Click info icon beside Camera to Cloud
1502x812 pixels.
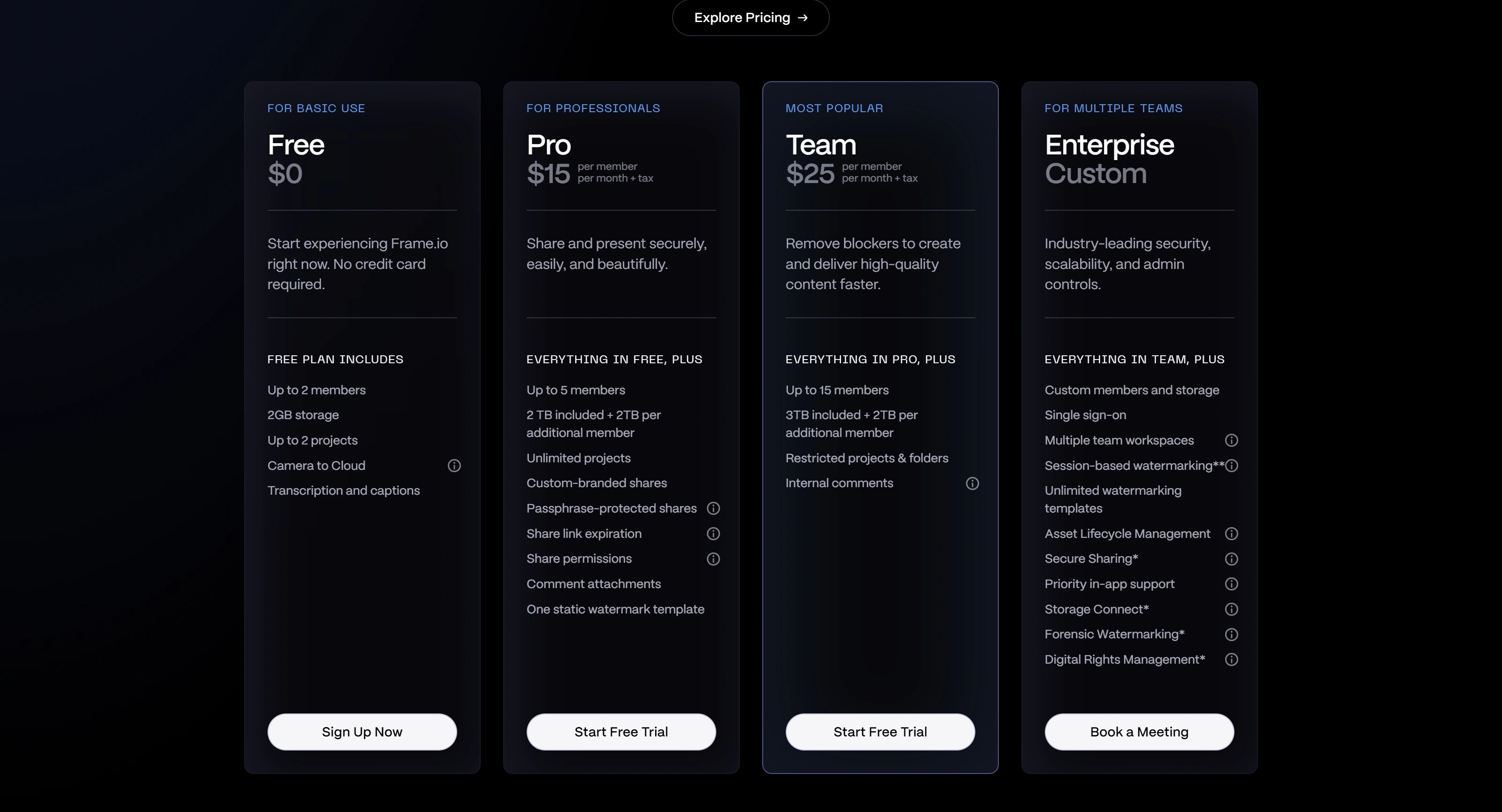coord(454,466)
